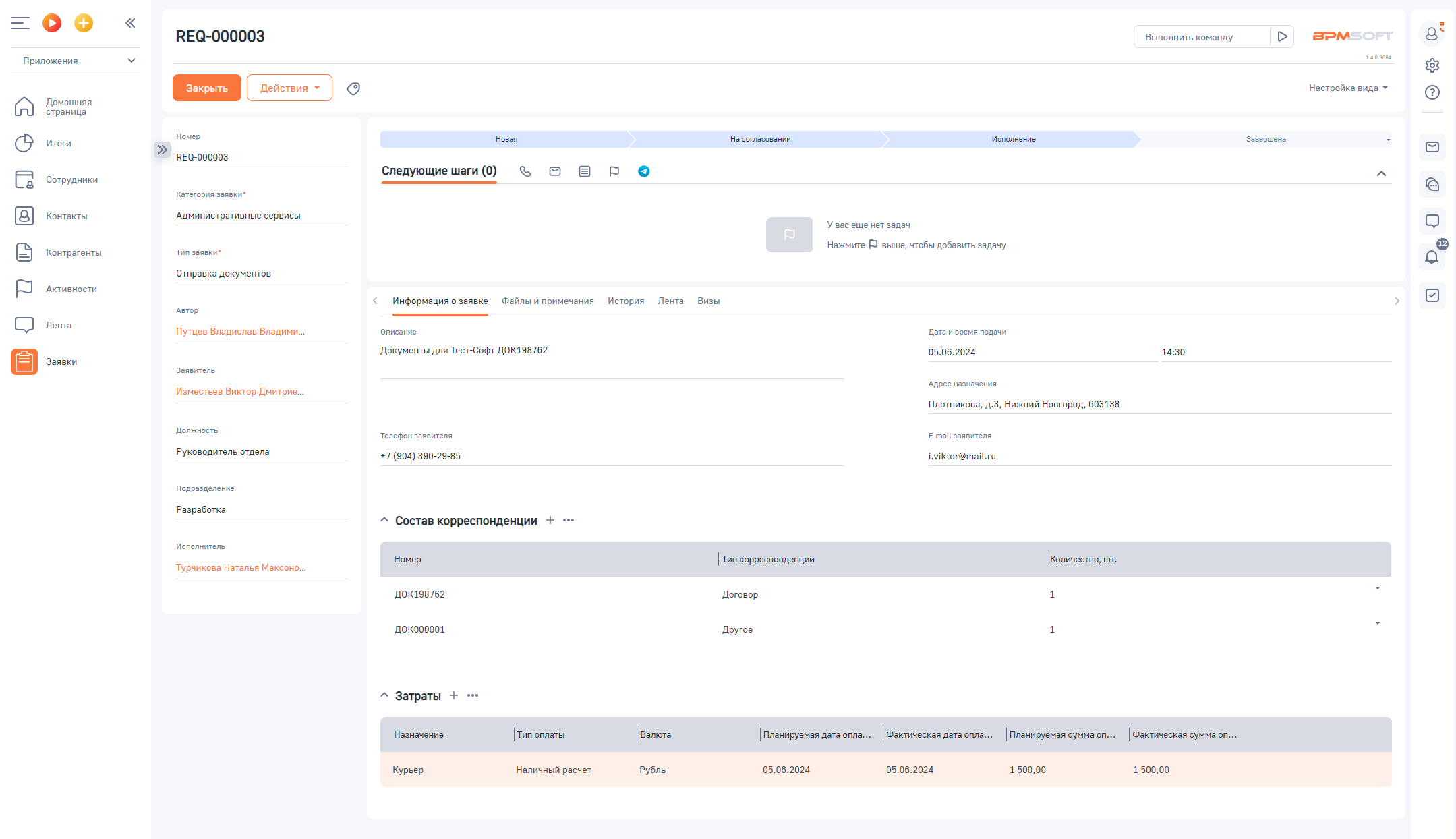Select Информация о заявке tab
The width and height of the screenshot is (1456, 839).
[x=440, y=301]
